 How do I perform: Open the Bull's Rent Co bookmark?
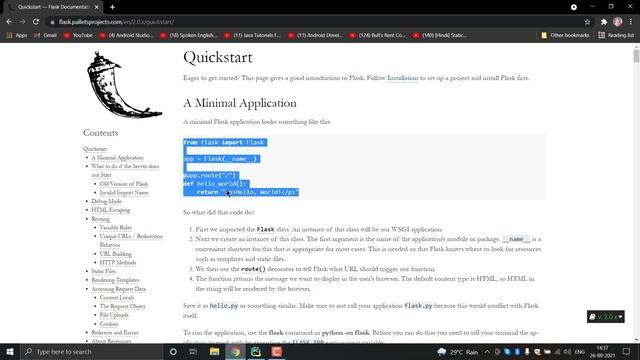[378, 36]
